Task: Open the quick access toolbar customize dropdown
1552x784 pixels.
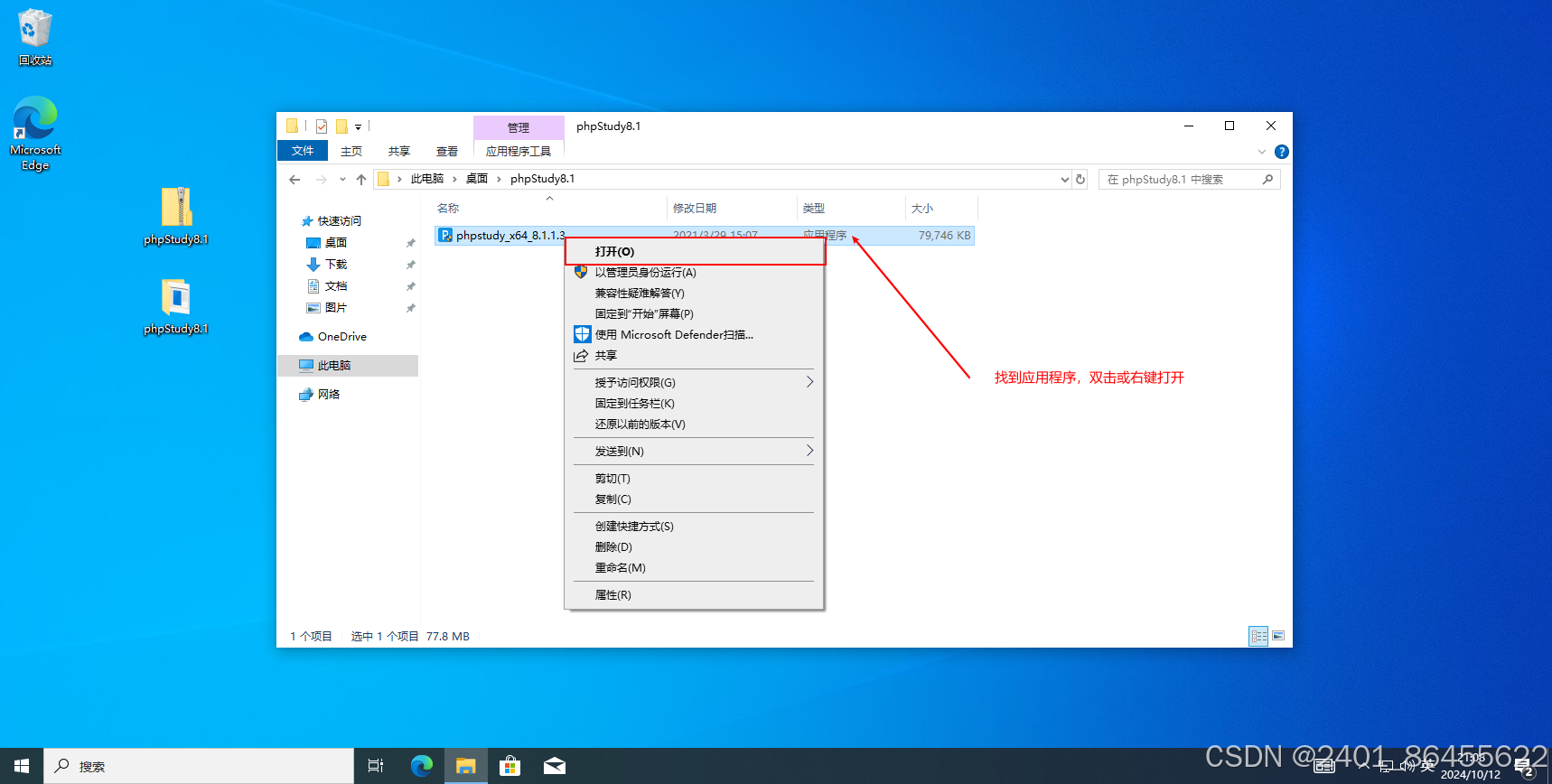Action: pyautogui.click(x=358, y=127)
